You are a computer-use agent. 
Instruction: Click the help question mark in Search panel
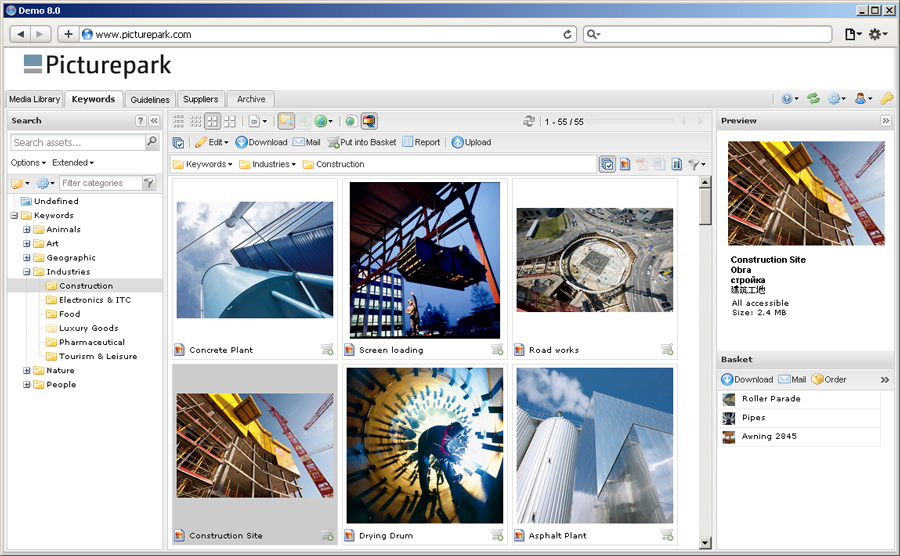[x=140, y=121]
